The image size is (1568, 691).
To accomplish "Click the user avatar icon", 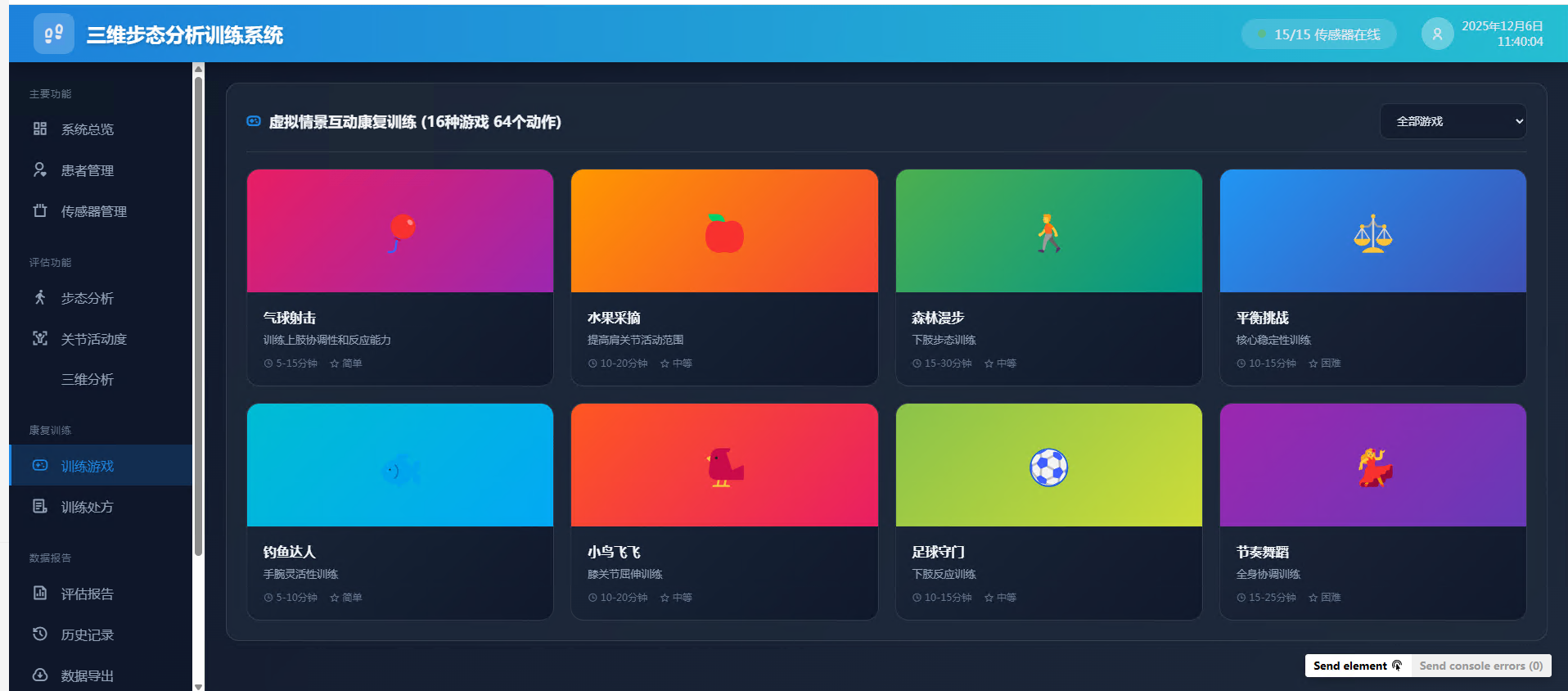I will tap(1436, 34).
